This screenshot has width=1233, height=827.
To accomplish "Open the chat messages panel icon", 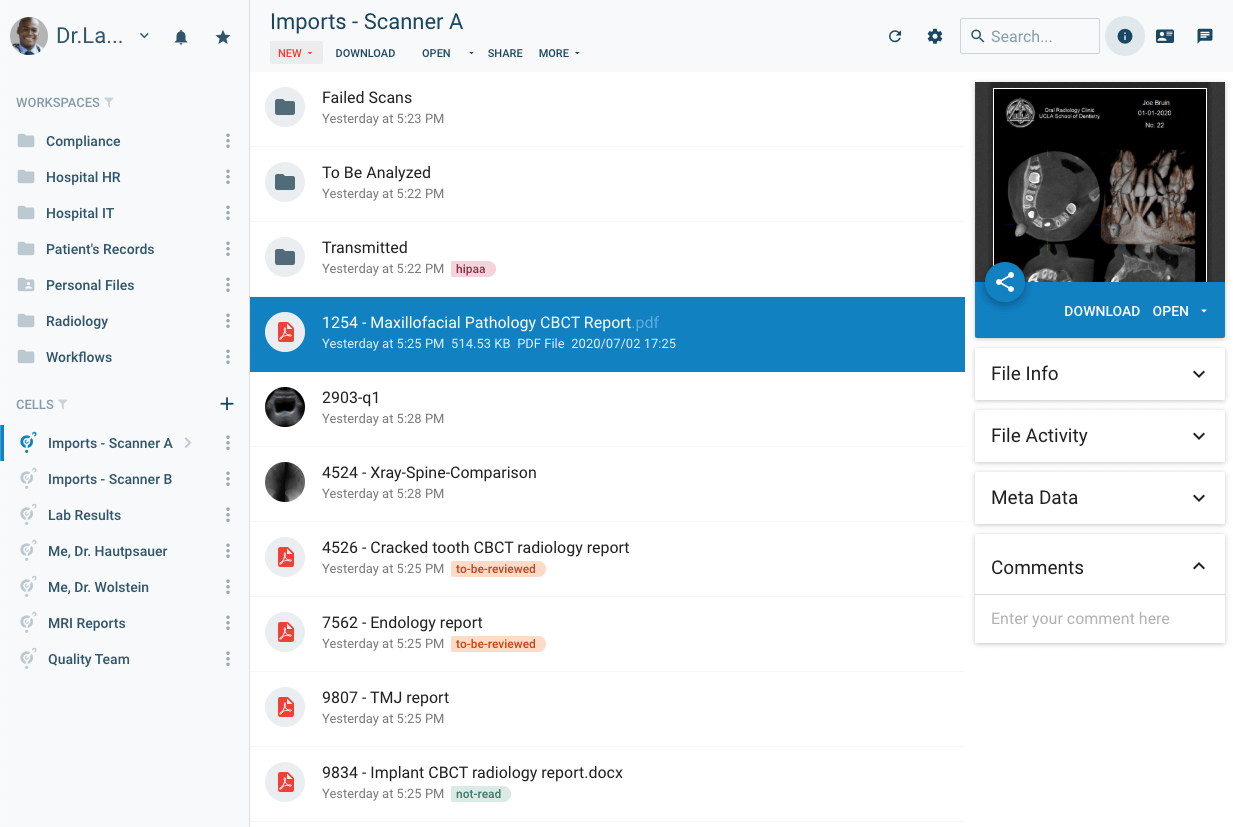I will 1205,36.
